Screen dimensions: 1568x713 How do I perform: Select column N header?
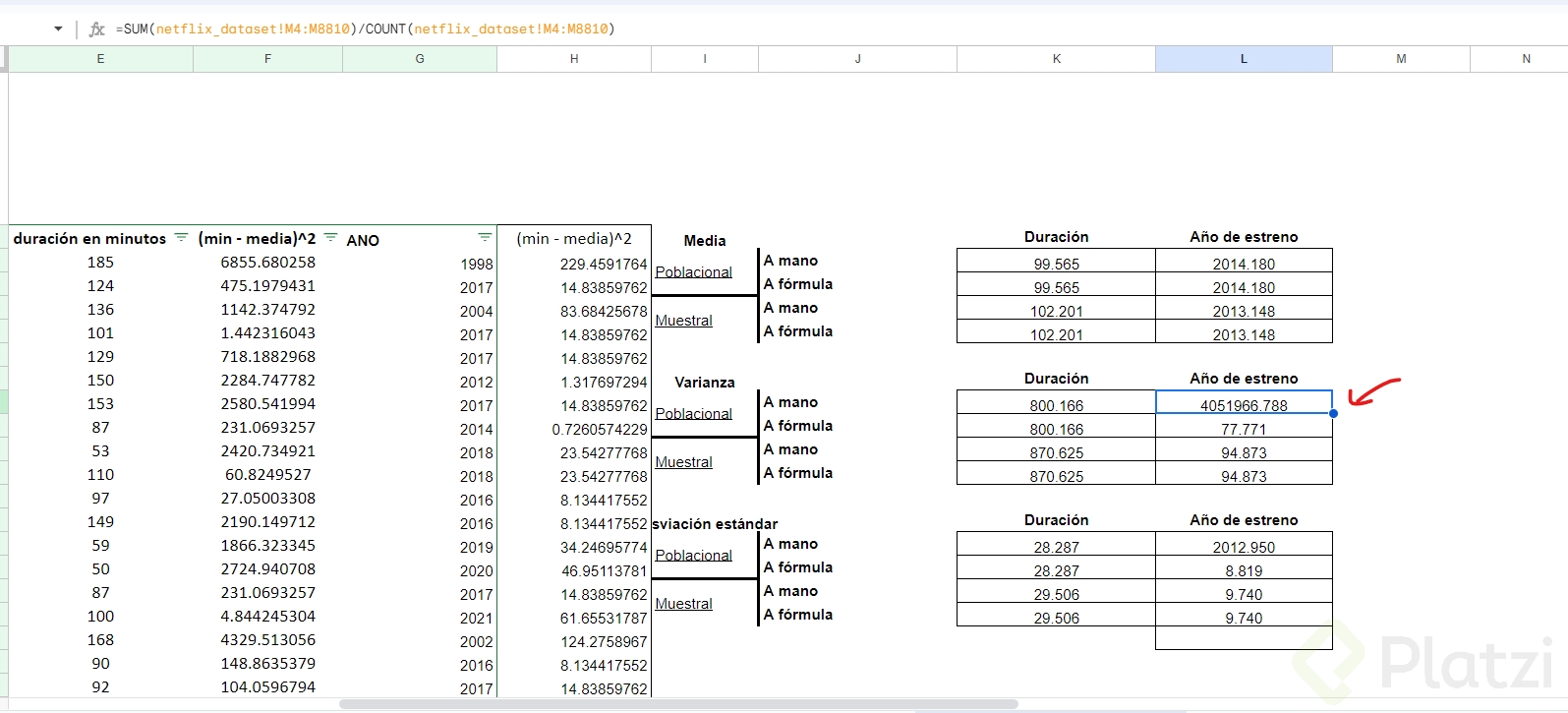pyautogui.click(x=1519, y=59)
